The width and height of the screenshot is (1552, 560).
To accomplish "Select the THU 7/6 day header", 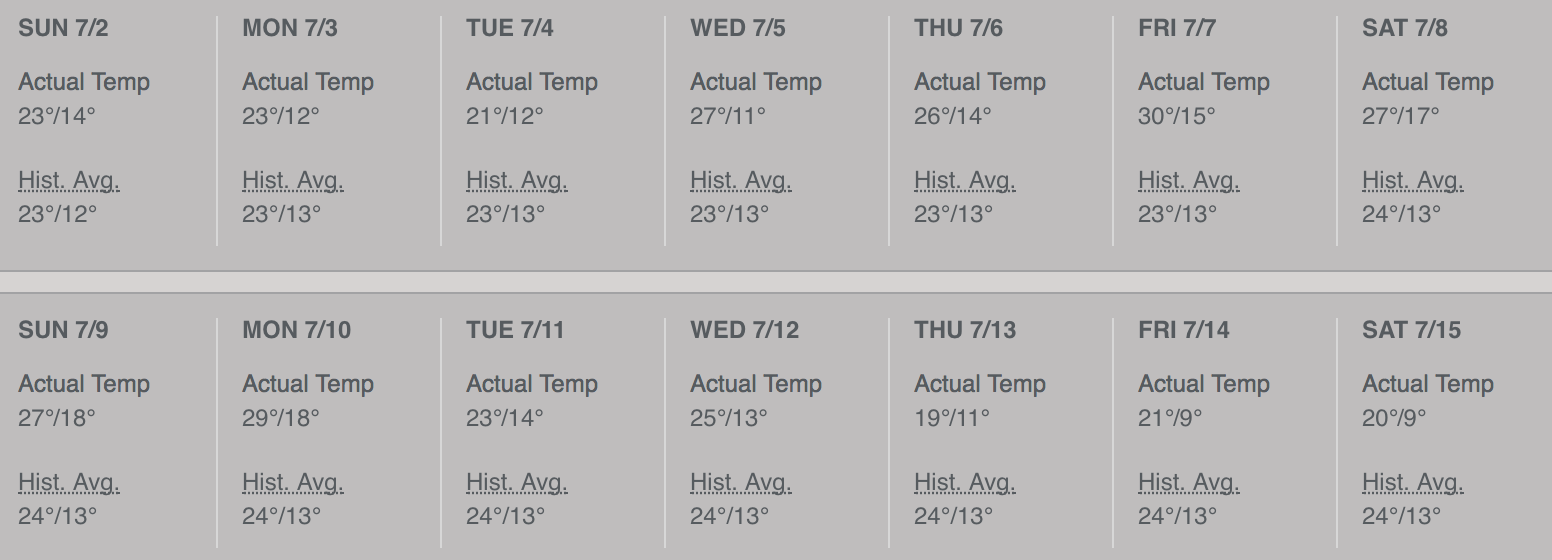I will 958,28.
